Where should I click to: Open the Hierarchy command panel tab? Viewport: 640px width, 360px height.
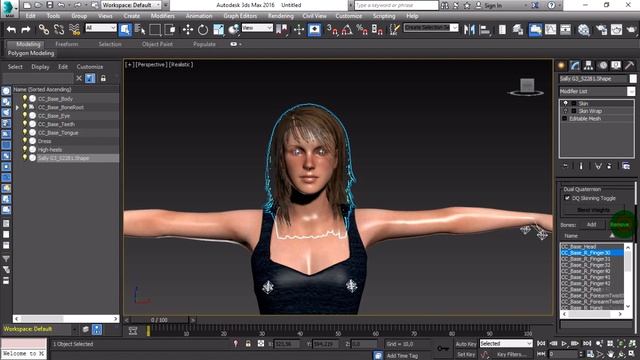click(588, 65)
